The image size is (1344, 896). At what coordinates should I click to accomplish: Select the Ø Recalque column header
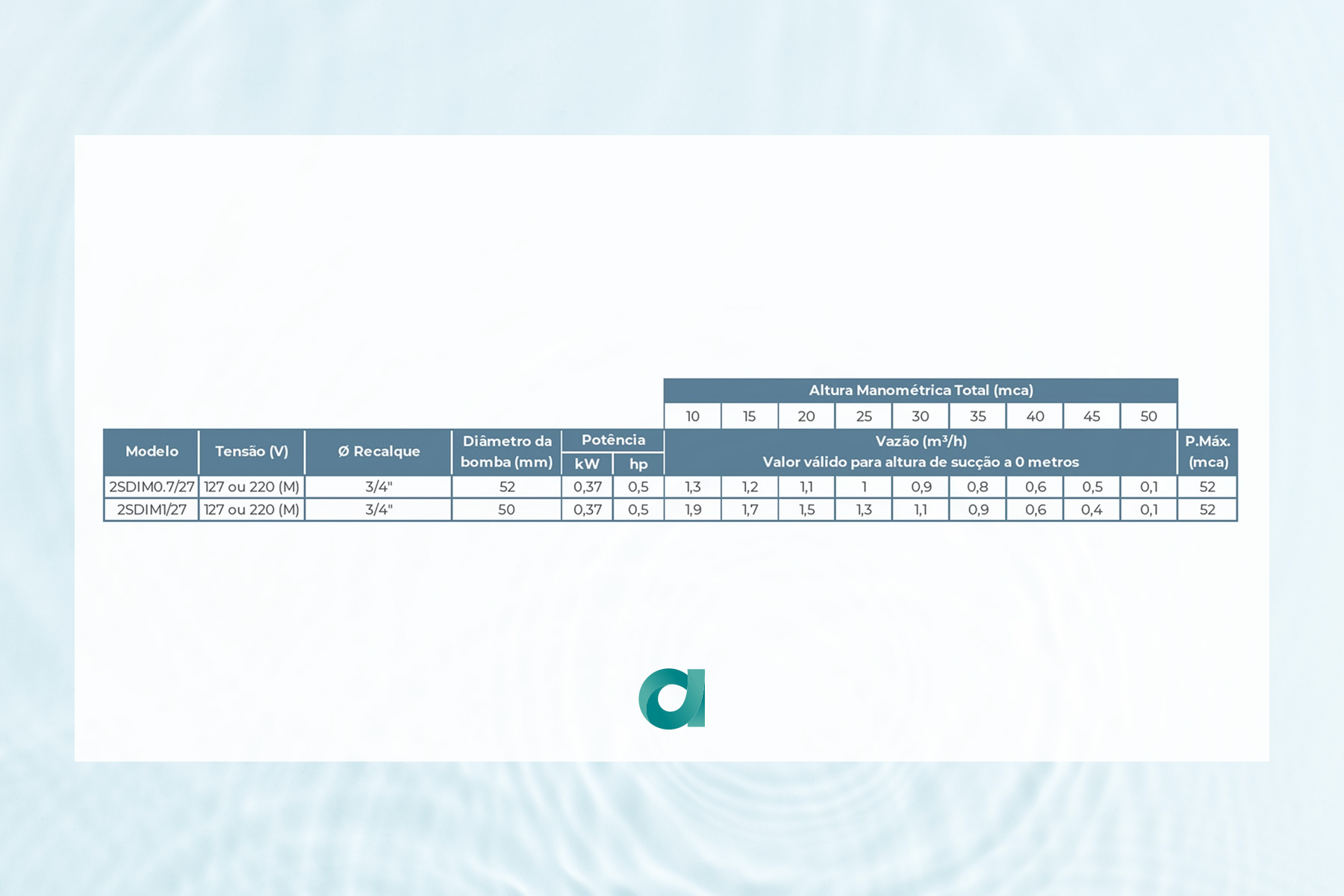click(379, 451)
